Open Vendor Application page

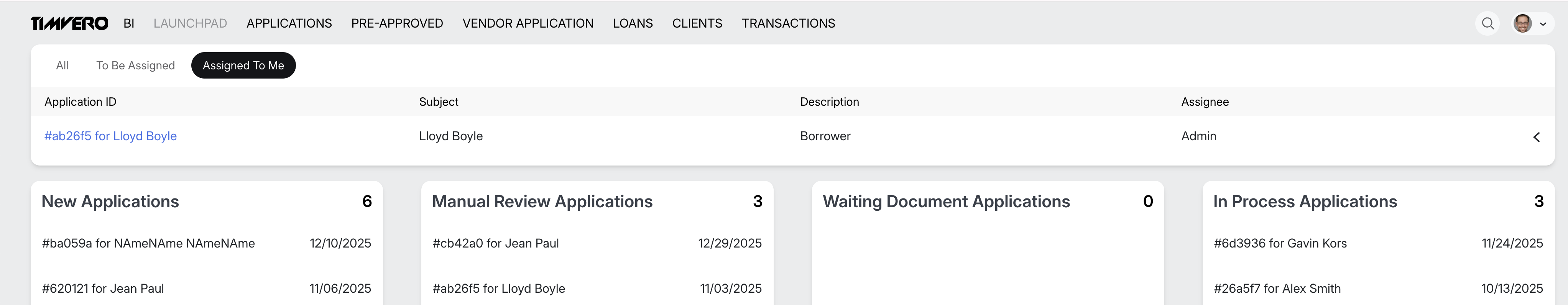click(x=528, y=23)
